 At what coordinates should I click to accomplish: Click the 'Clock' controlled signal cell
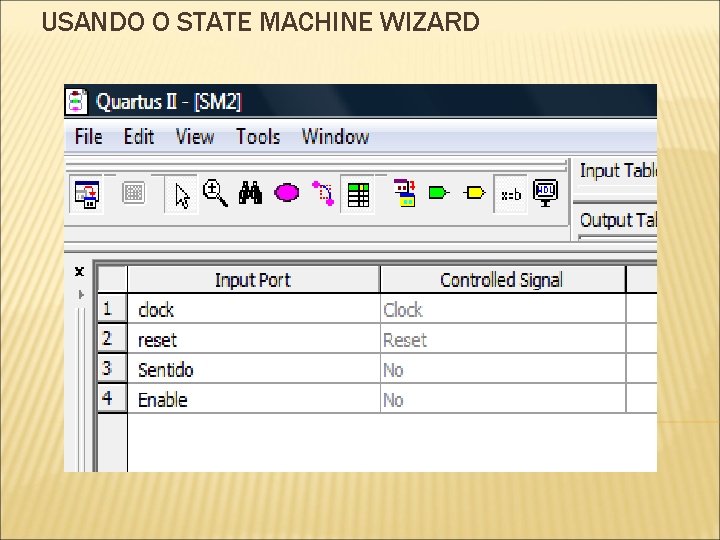coord(503,309)
